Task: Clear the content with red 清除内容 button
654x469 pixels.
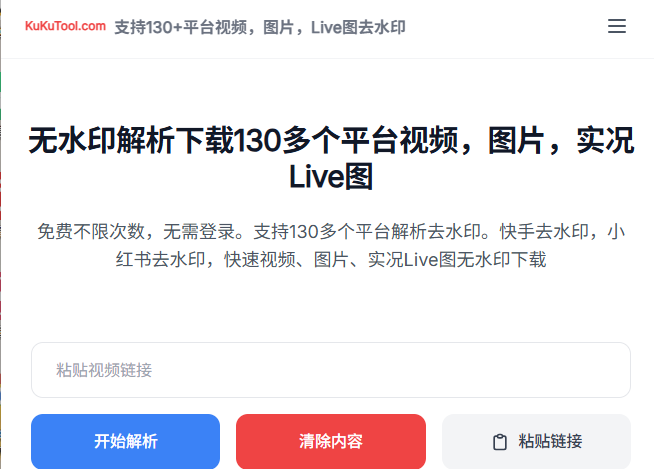Action: tap(331, 441)
